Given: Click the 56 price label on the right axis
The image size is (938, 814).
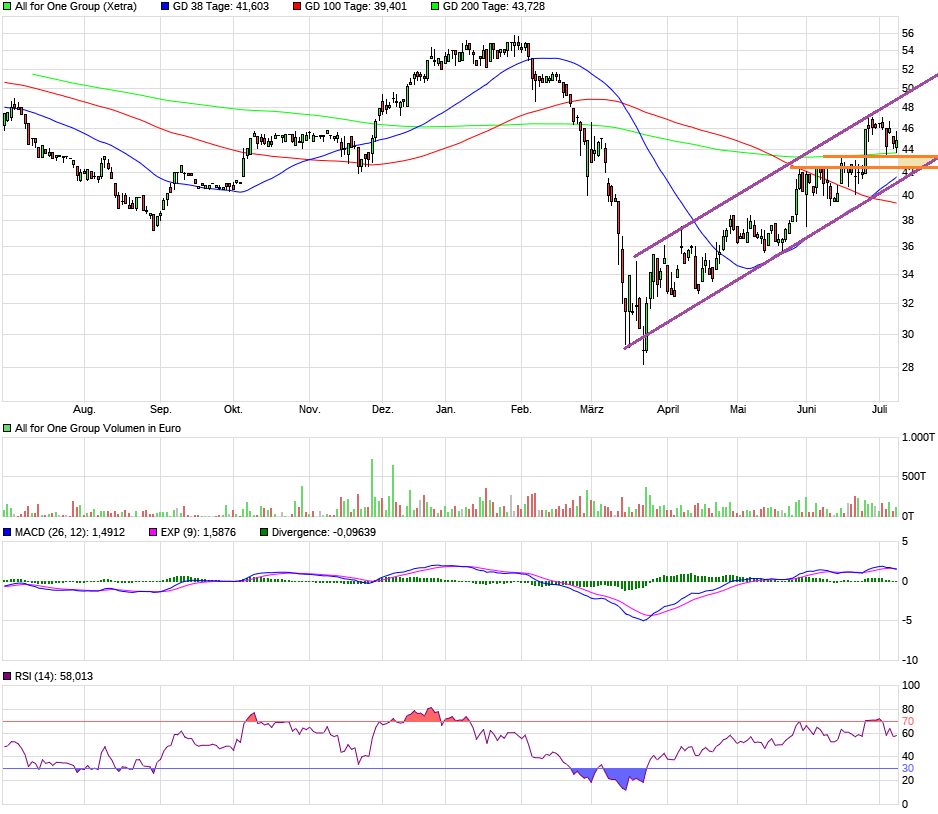Looking at the screenshot, I should tap(908, 33).
